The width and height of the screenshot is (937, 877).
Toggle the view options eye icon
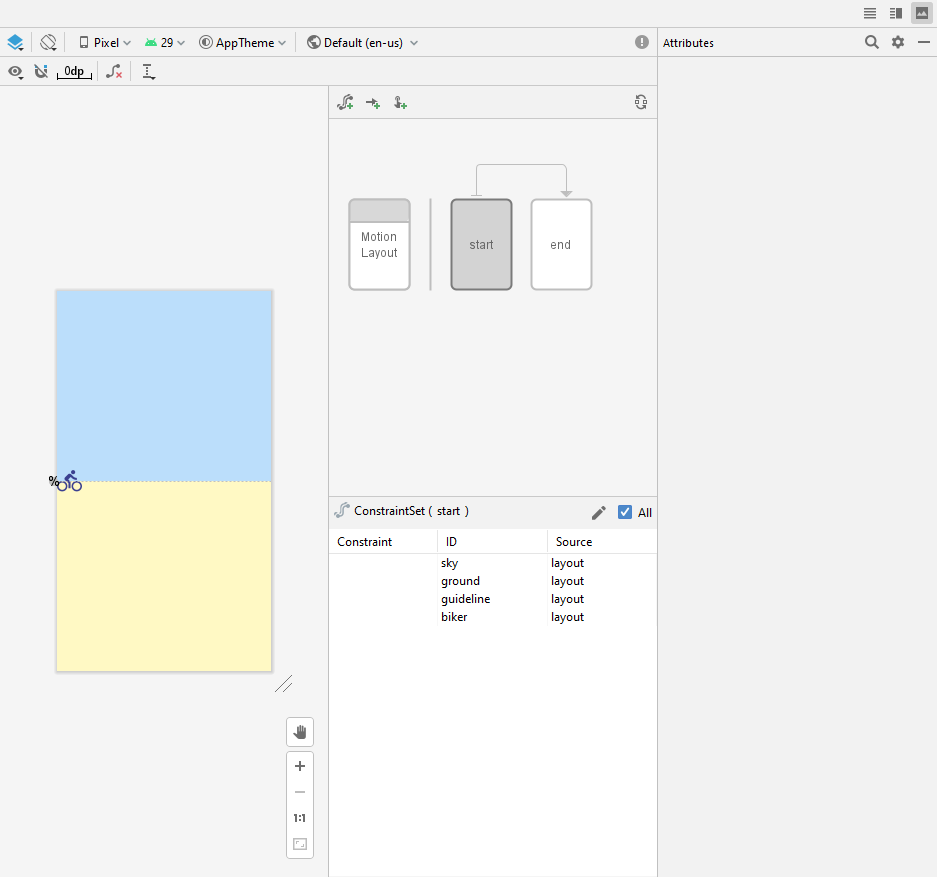pos(15,72)
